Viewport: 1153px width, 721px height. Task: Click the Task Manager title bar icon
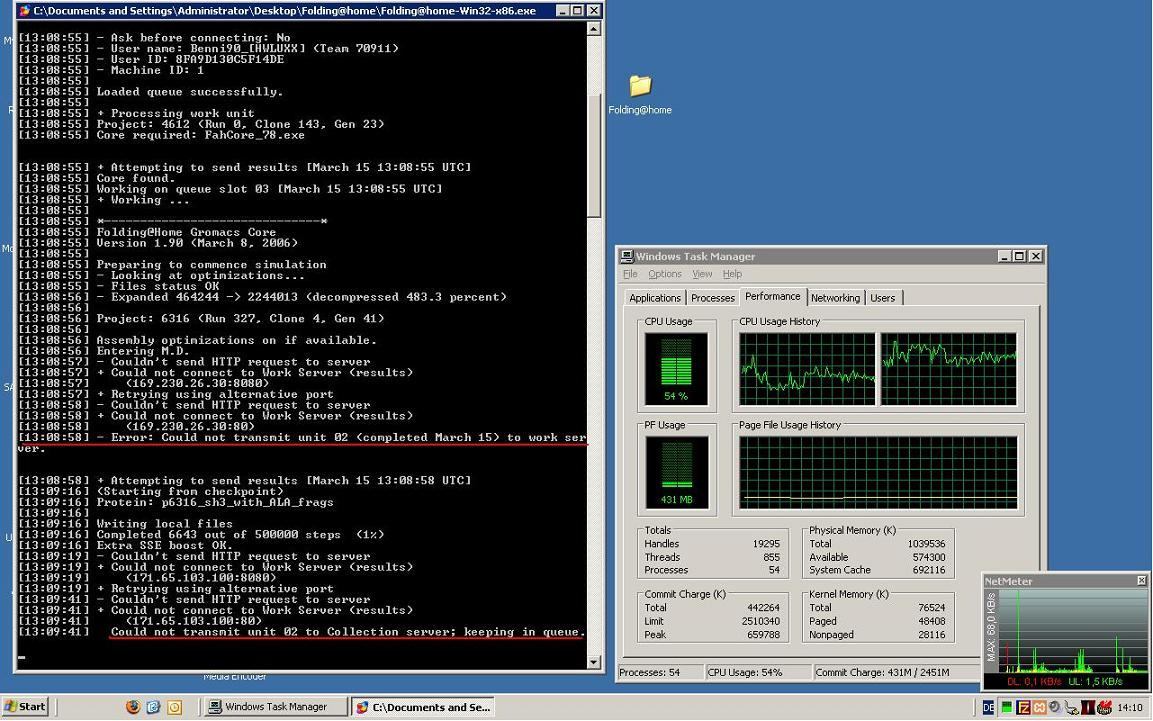click(x=627, y=256)
